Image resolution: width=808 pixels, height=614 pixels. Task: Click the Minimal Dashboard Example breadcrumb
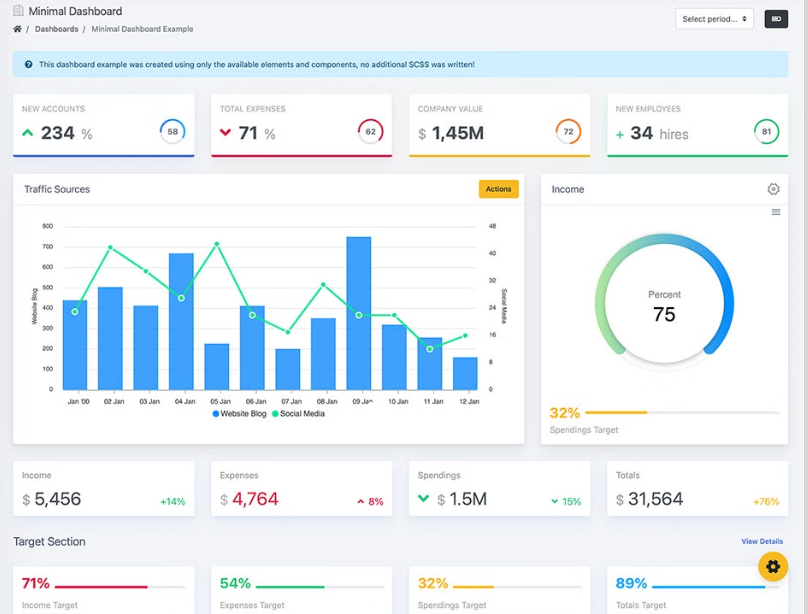coord(142,29)
